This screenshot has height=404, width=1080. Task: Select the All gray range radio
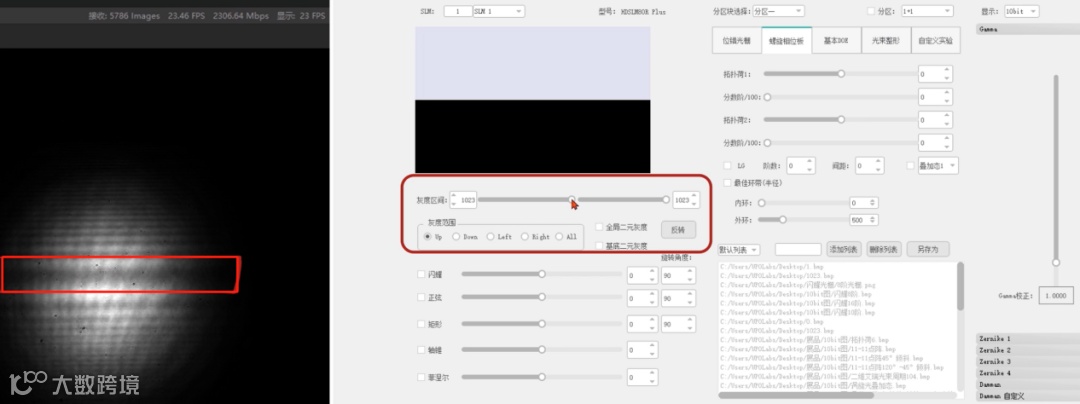pyautogui.click(x=559, y=237)
